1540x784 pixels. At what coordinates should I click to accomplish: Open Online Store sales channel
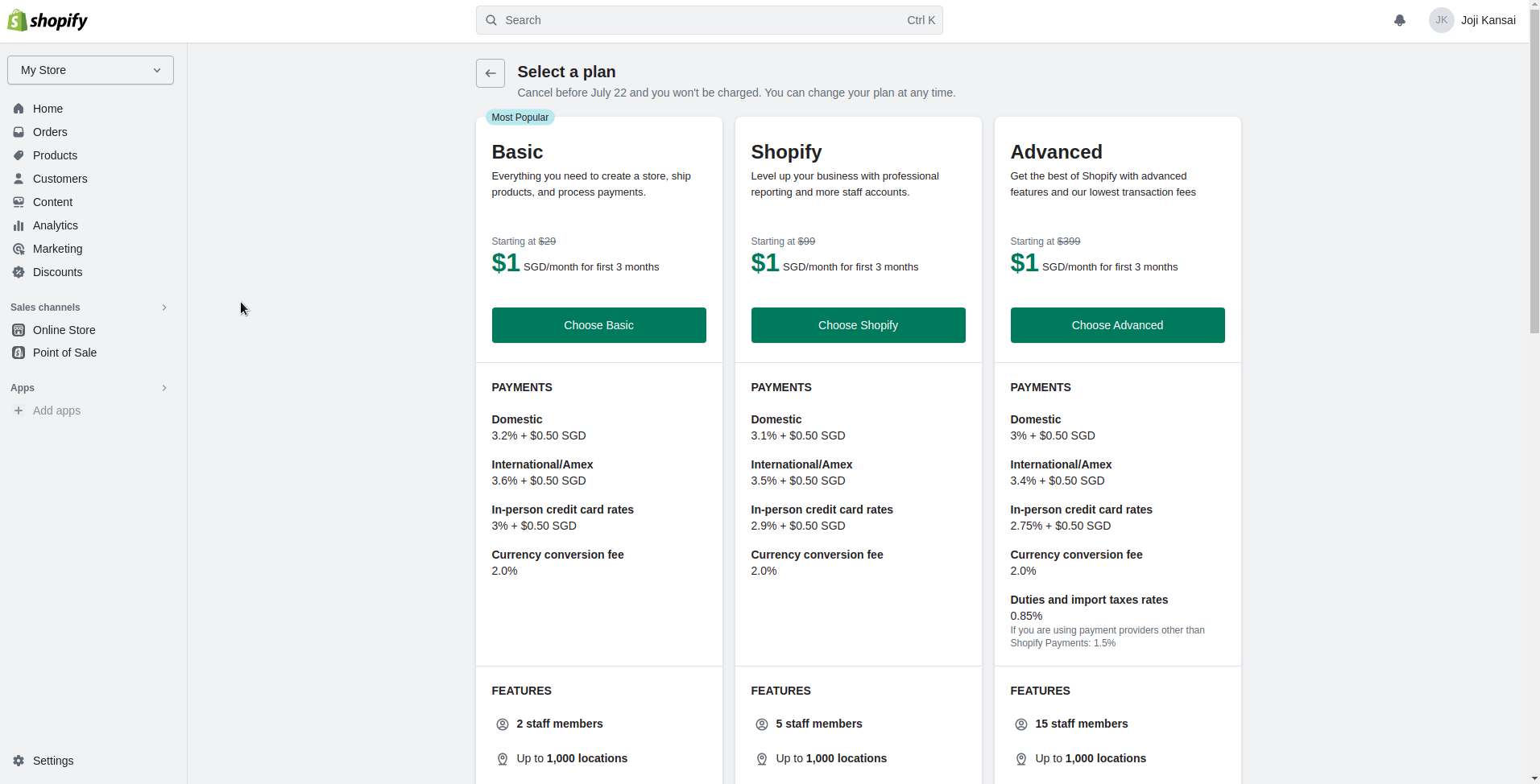coord(64,330)
